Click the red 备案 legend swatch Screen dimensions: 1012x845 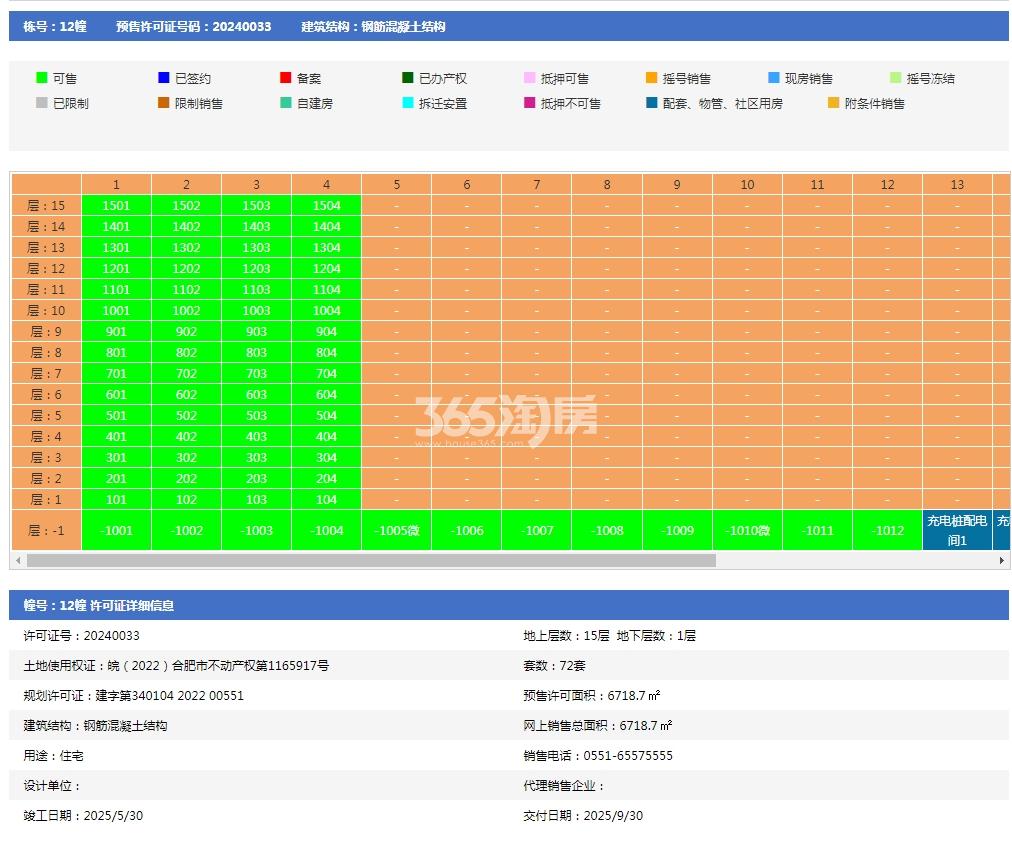[286, 77]
